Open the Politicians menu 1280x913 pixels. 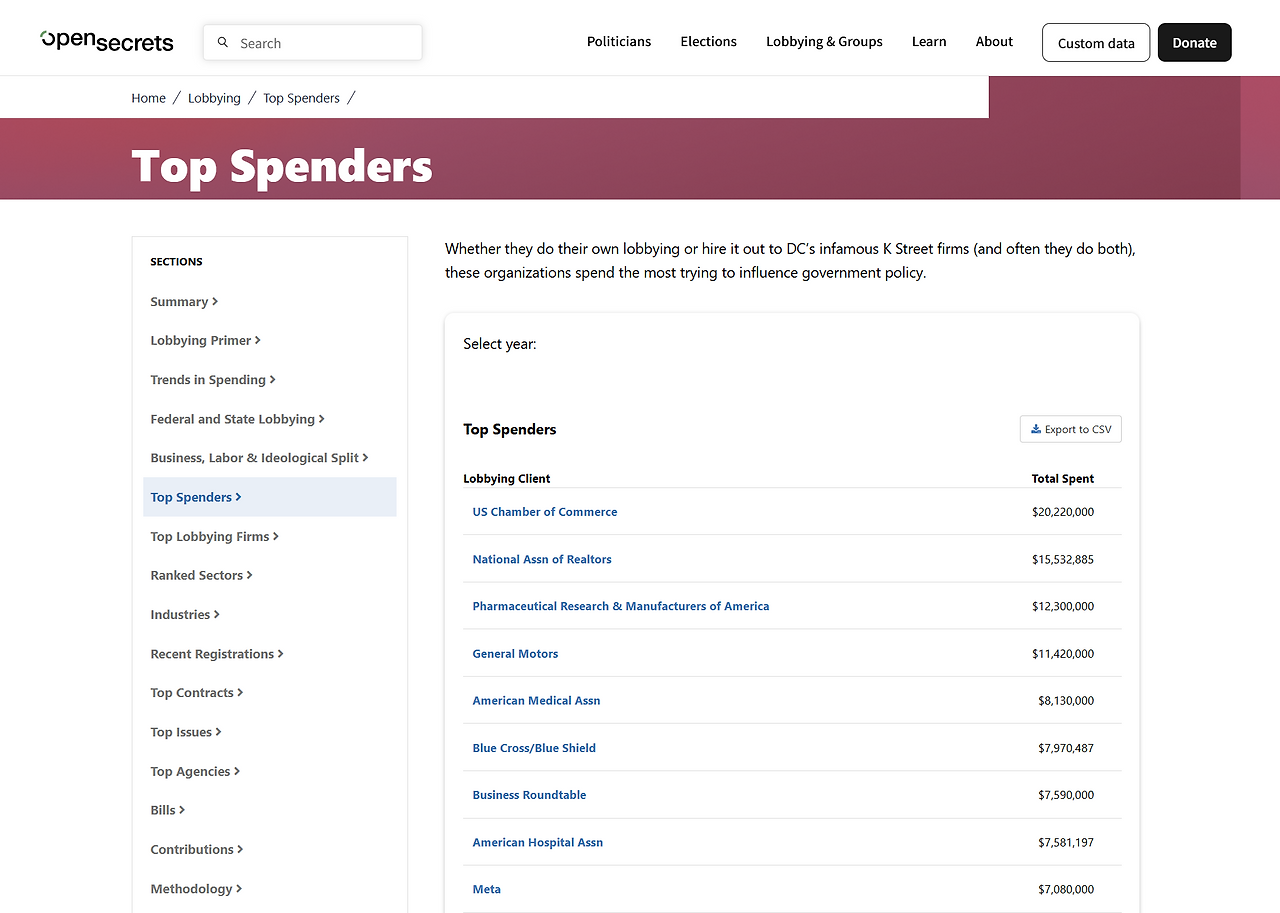619,42
